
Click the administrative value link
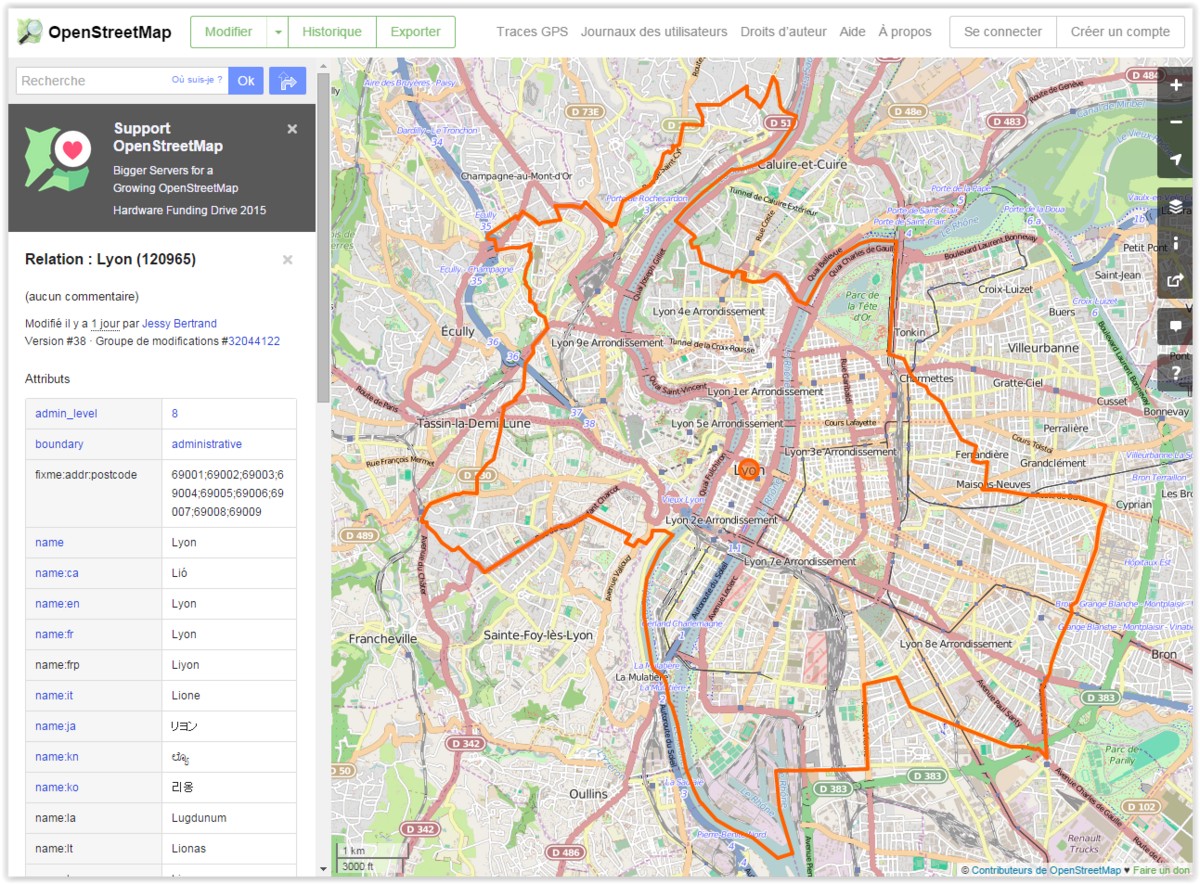click(x=207, y=444)
